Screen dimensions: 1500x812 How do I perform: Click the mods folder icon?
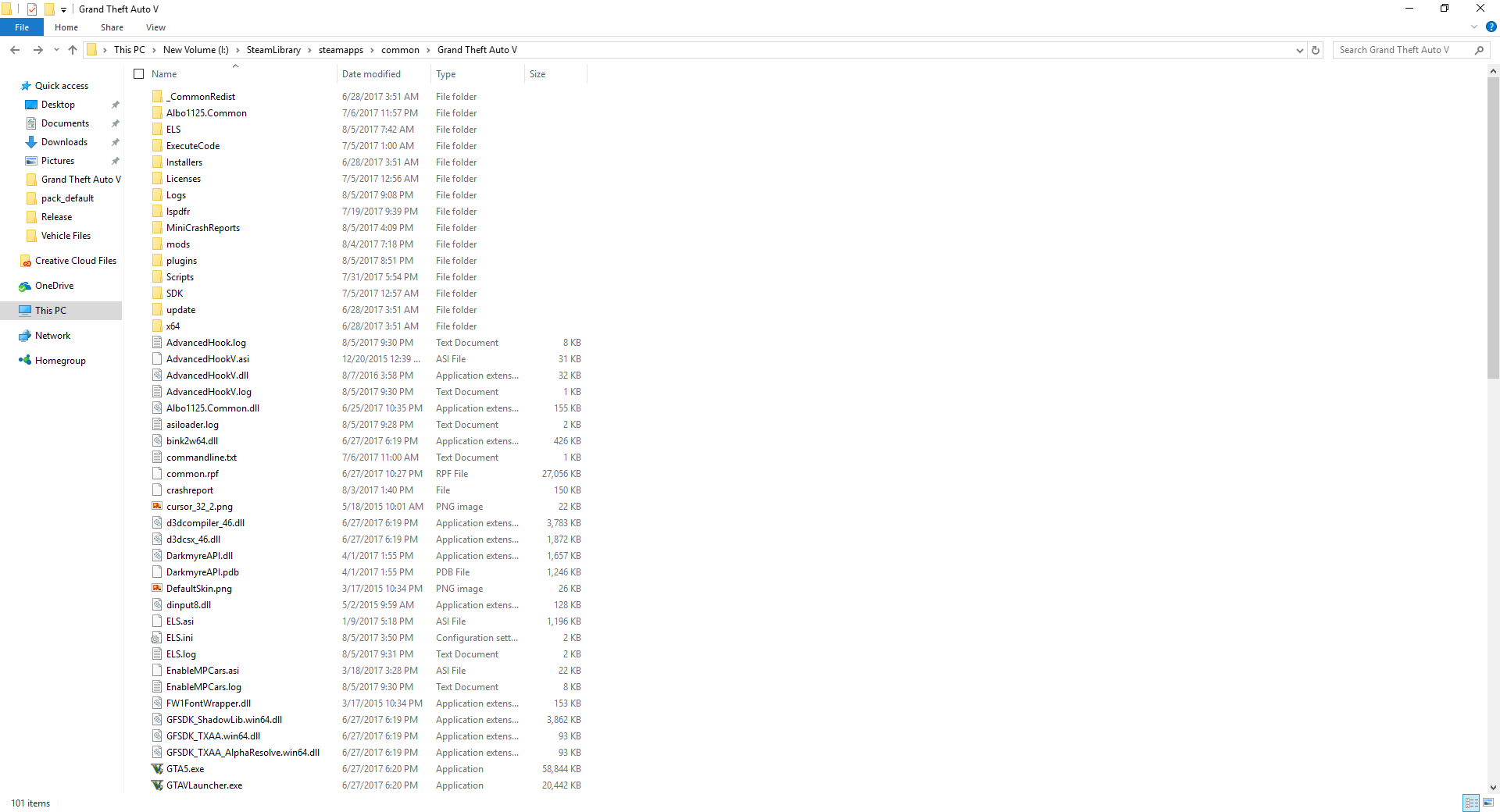click(x=157, y=244)
